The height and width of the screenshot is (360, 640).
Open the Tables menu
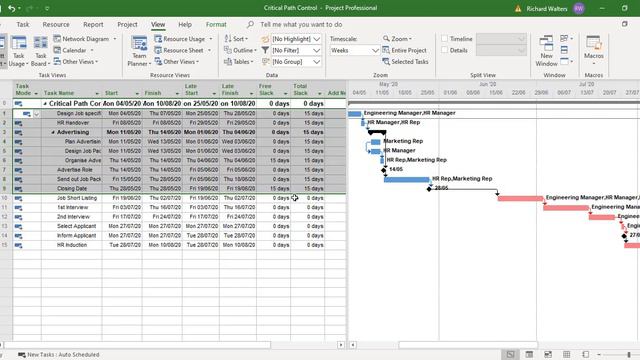tap(239, 62)
